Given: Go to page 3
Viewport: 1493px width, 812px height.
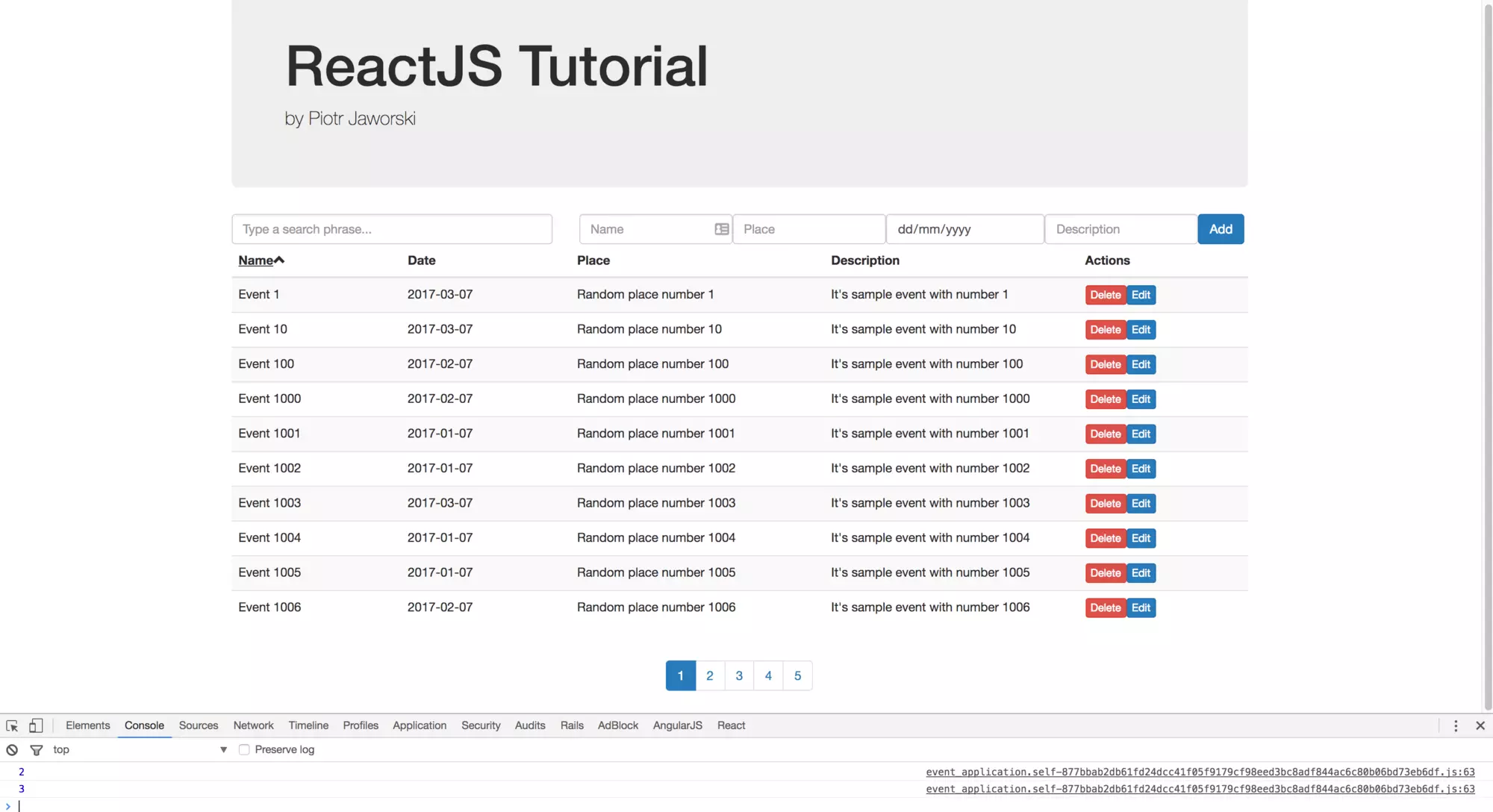Looking at the screenshot, I should (x=739, y=675).
